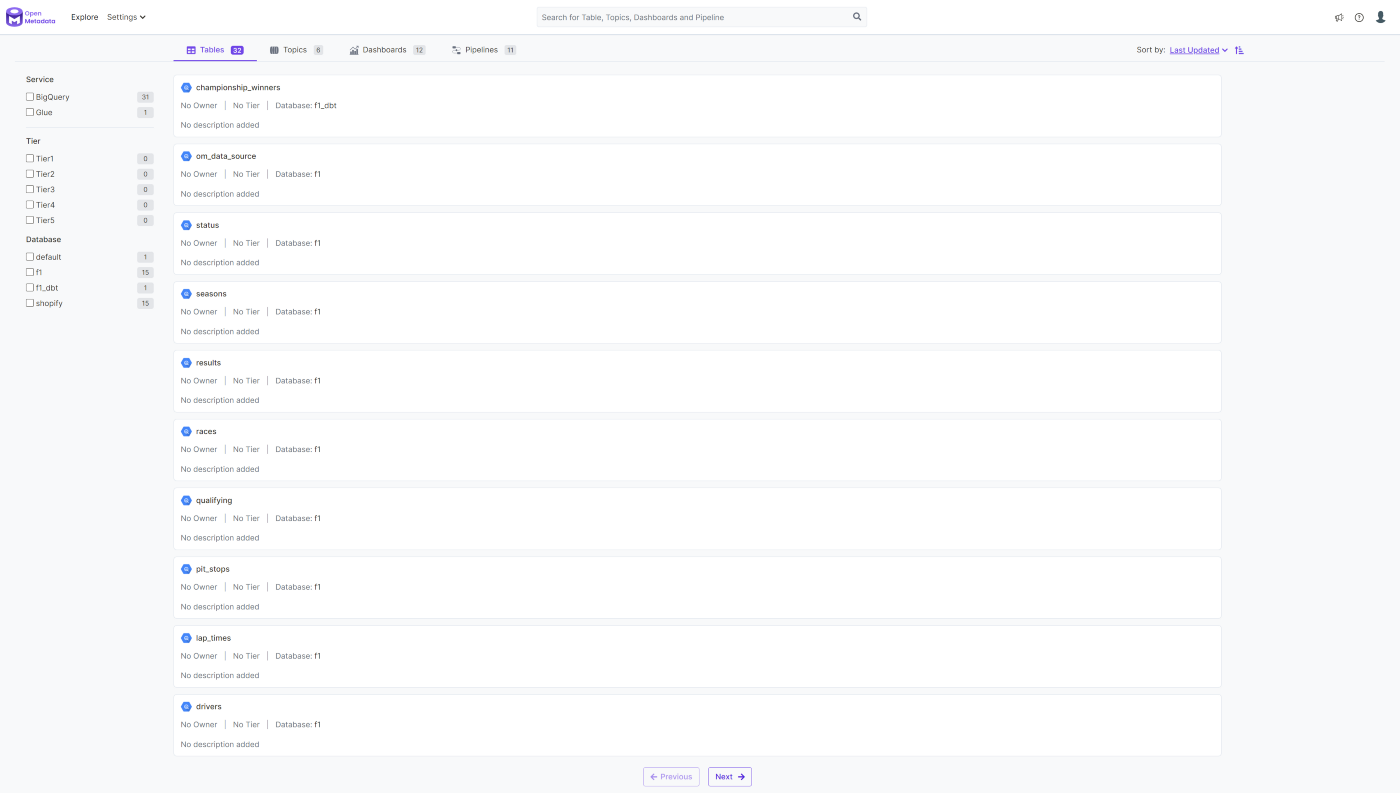The height and width of the screenshot is (793, 1400).
Task: Enable the Tier2 filter checkbox
Action: [30, 174]
